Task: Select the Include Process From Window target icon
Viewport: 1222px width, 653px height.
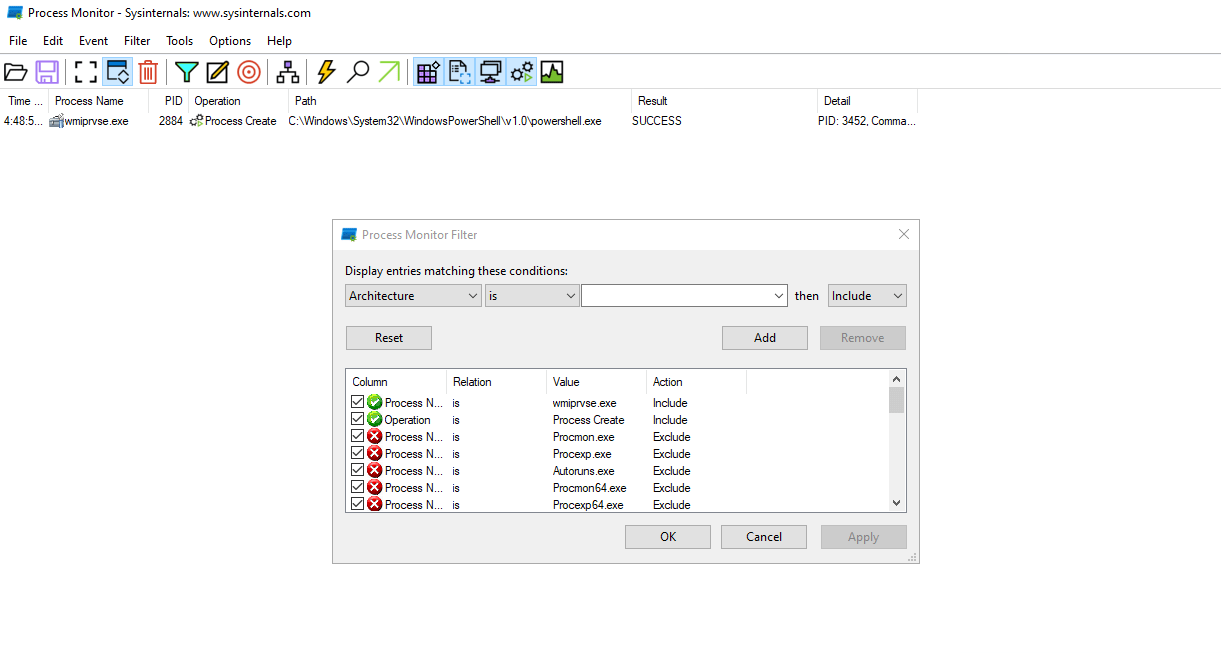Action: (x=249, y=72)
